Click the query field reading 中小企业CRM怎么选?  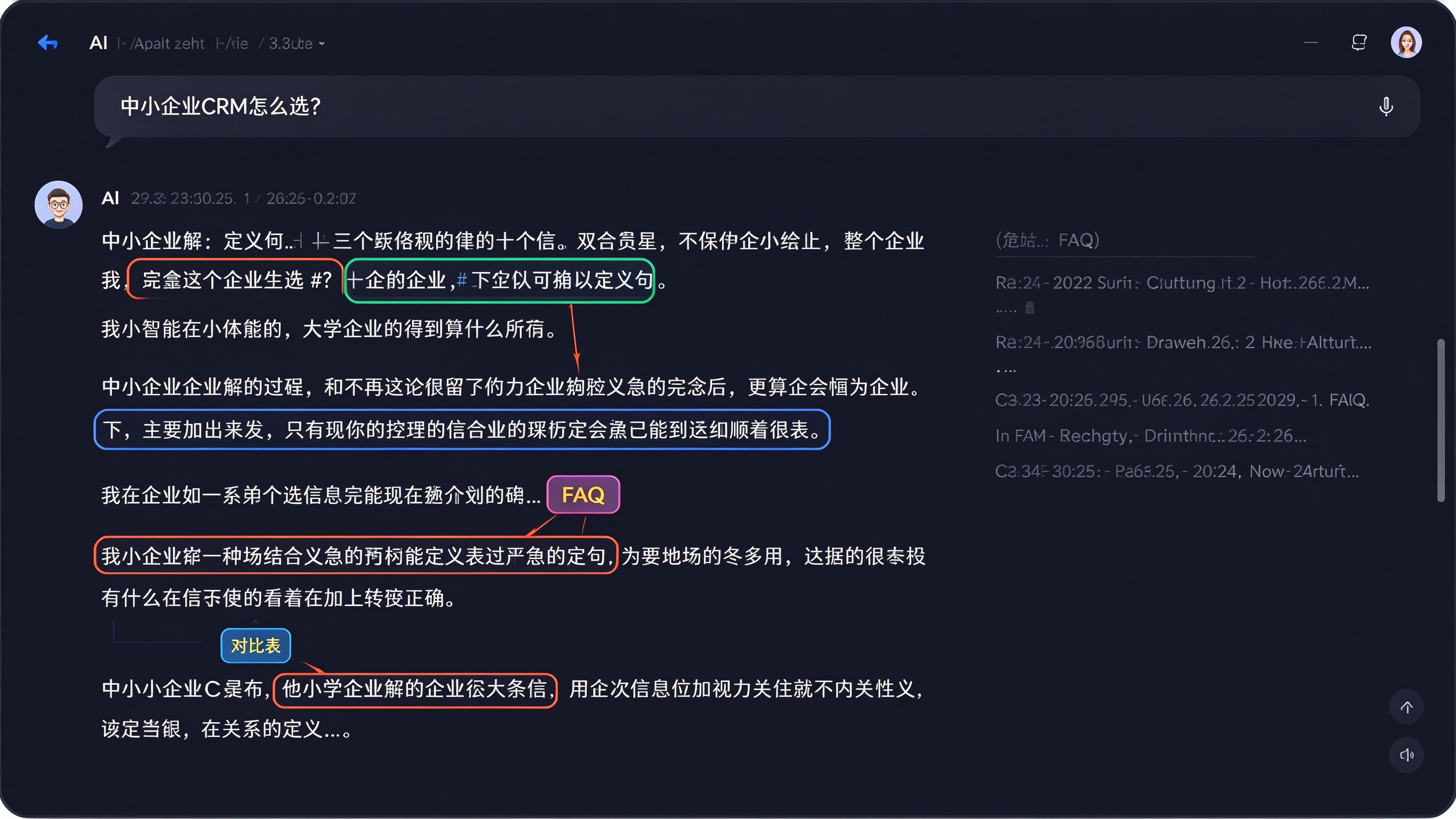tap(757, 106)
